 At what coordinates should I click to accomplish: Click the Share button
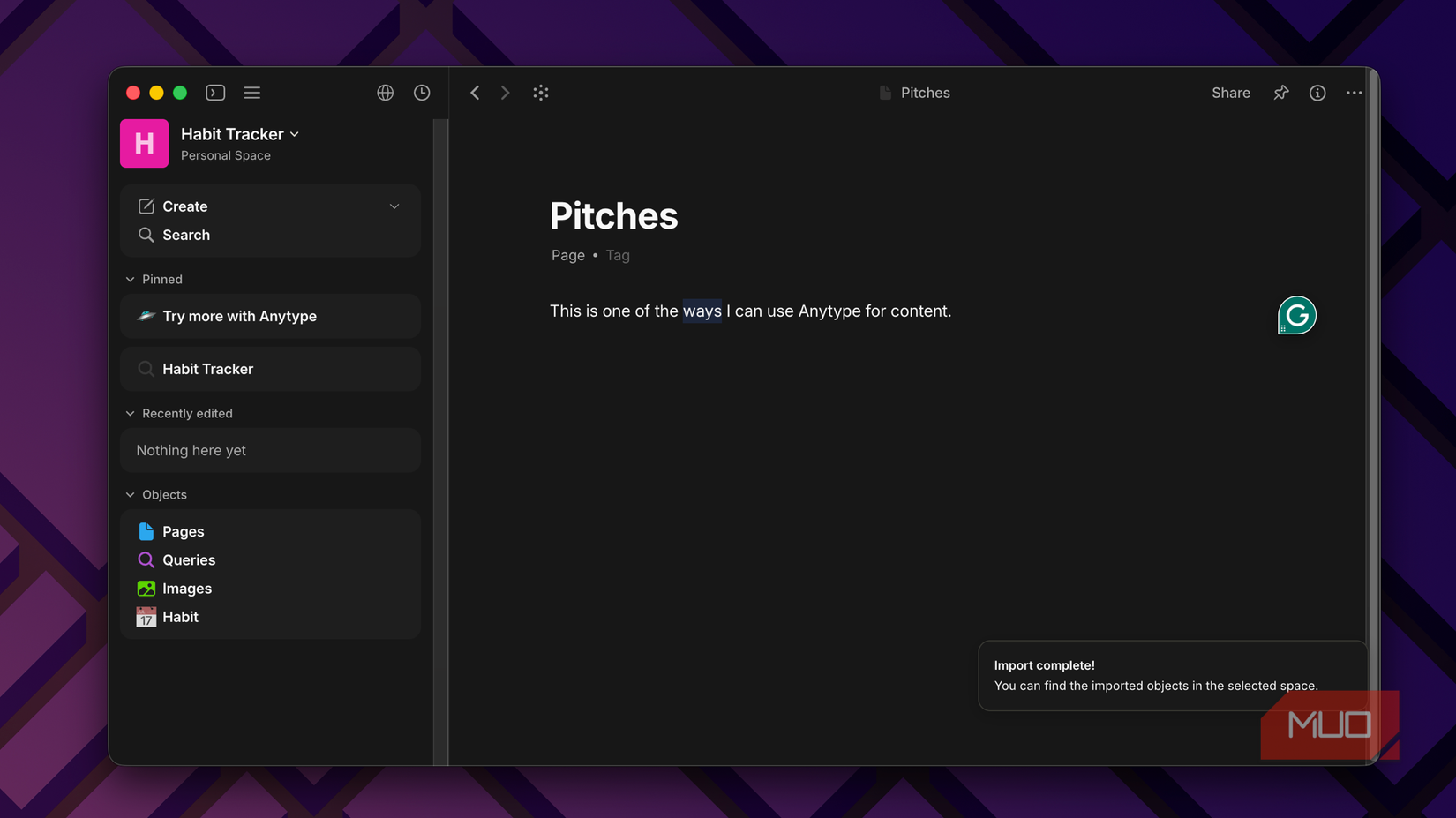click(1230, 93)
